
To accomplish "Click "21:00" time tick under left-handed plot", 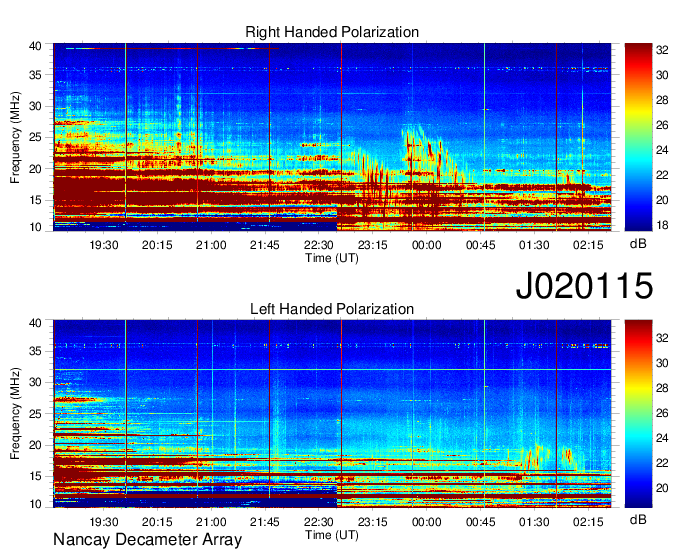I will coord(211,522).
